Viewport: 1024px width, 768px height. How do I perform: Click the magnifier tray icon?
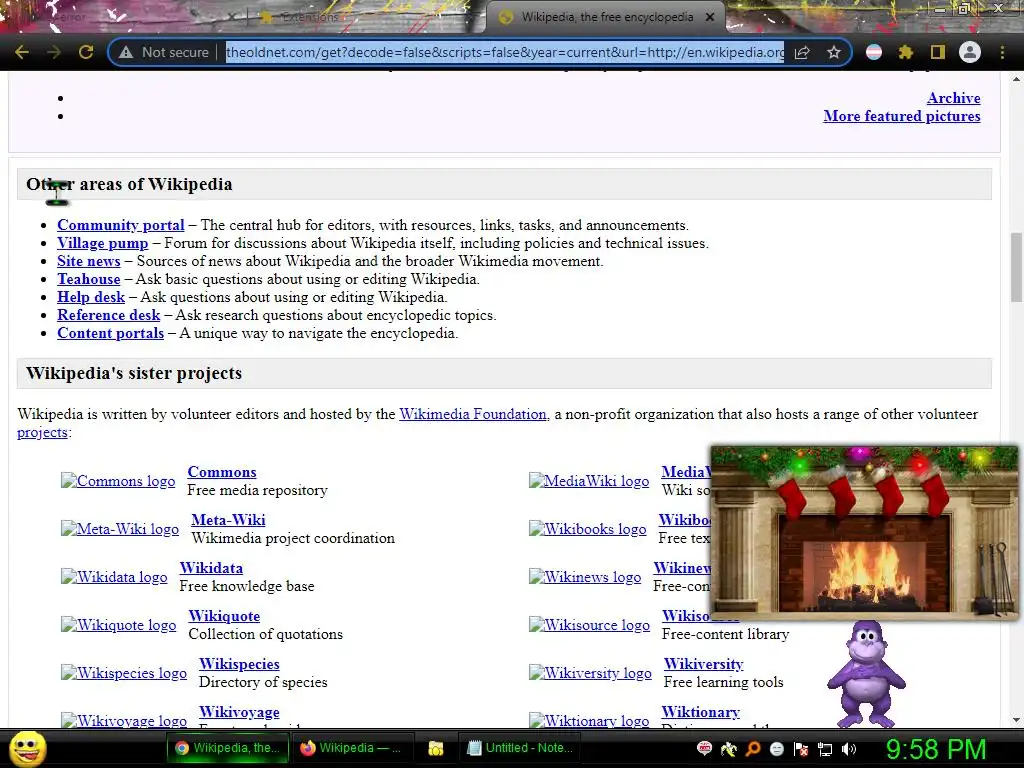click(752, 749)
